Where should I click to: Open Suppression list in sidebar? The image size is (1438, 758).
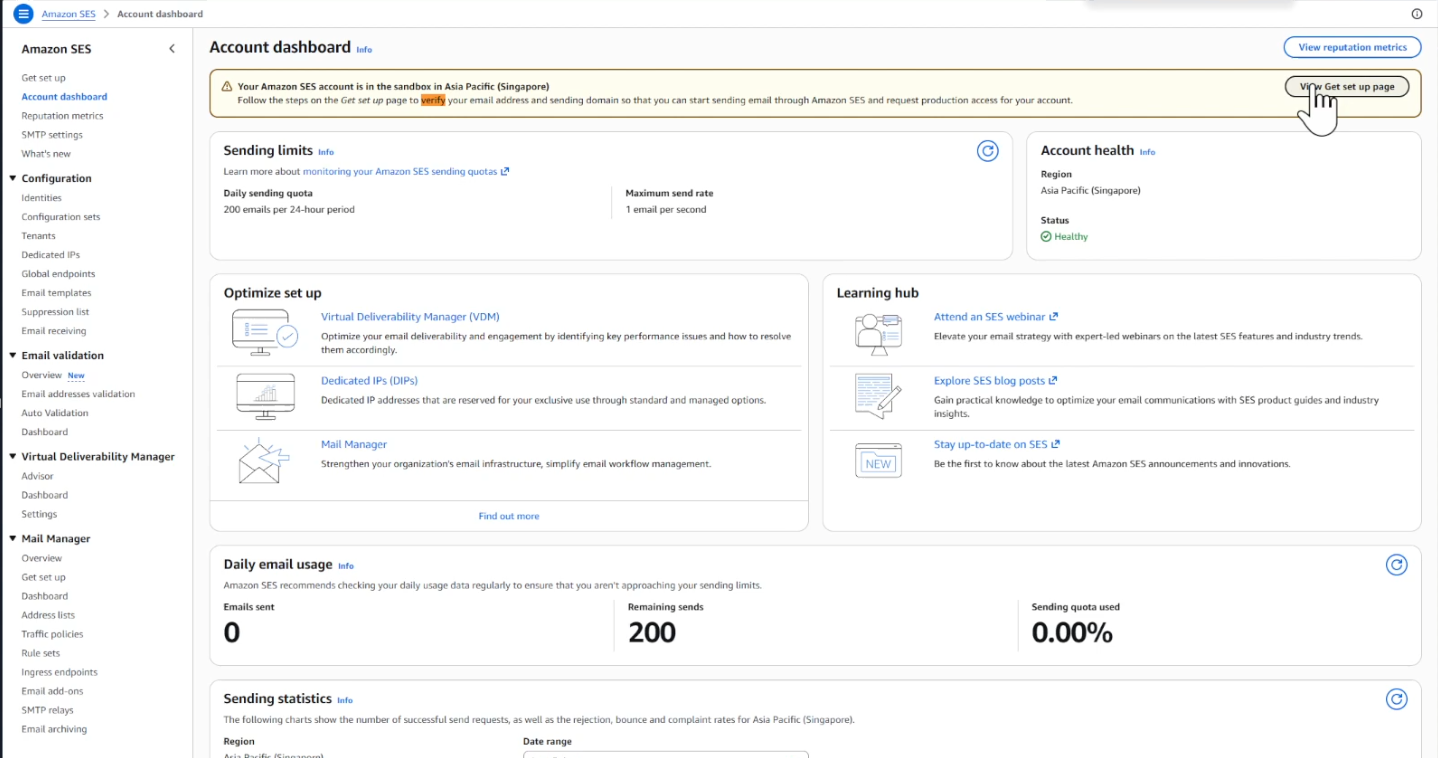pos(55,312)
